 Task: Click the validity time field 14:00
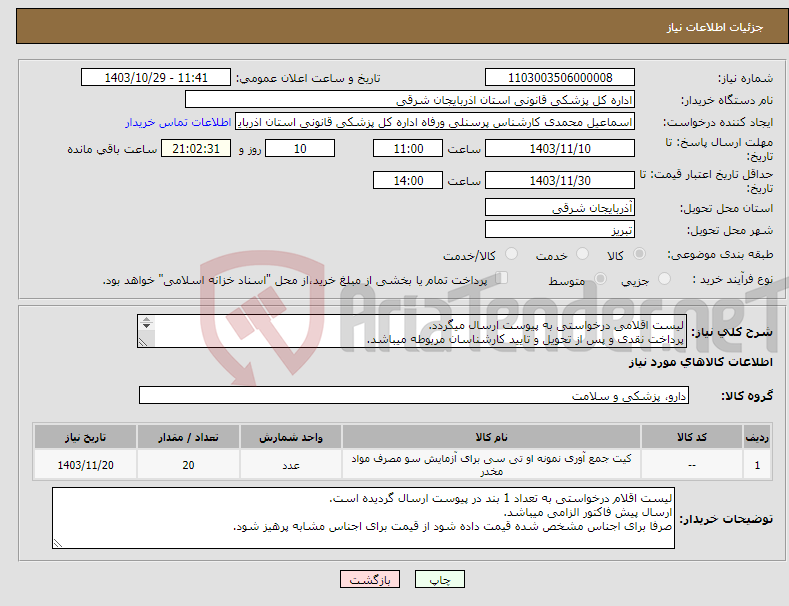click(x=408, y=180)
